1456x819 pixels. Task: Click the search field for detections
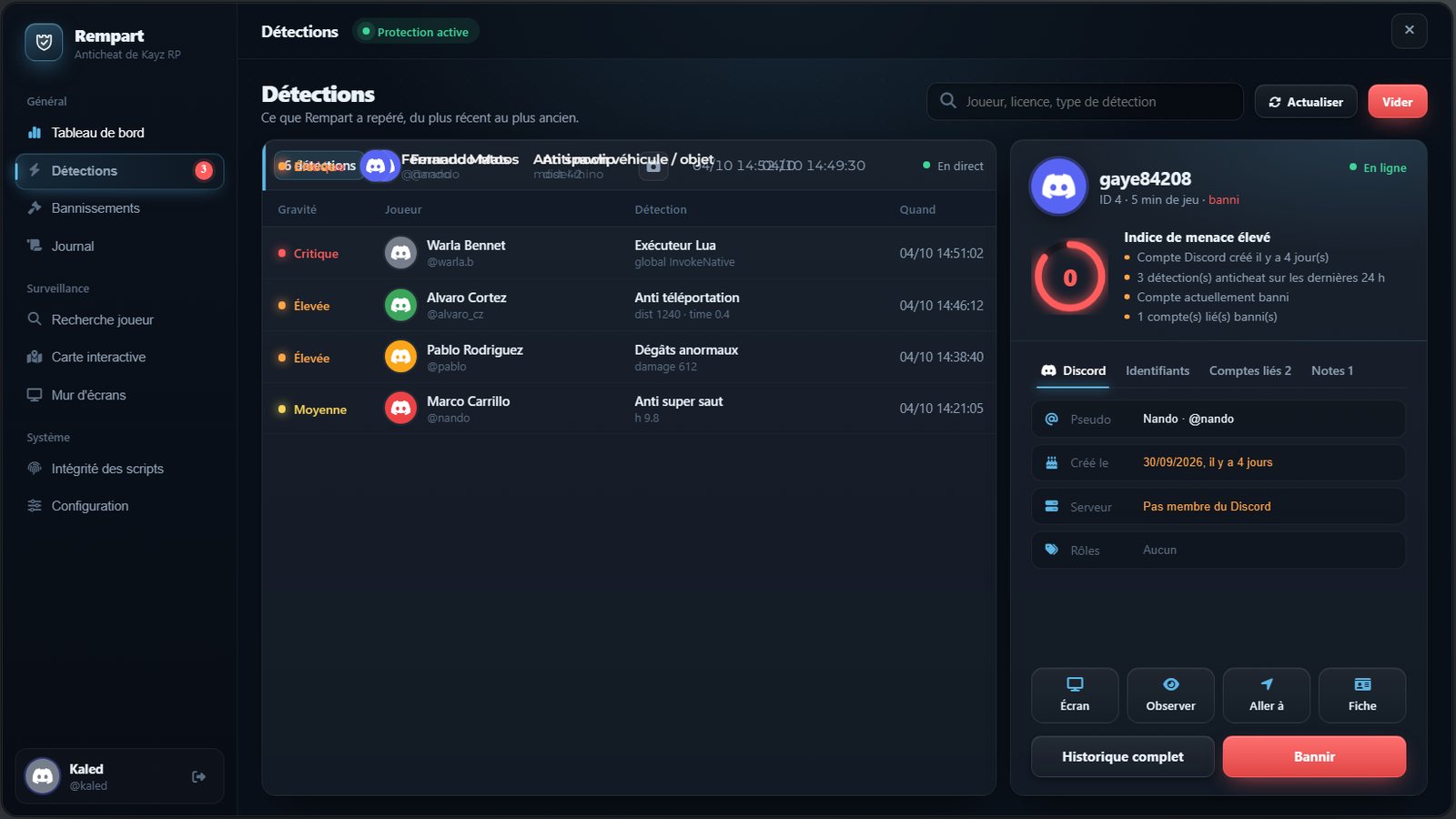[x=1085, y=102]
